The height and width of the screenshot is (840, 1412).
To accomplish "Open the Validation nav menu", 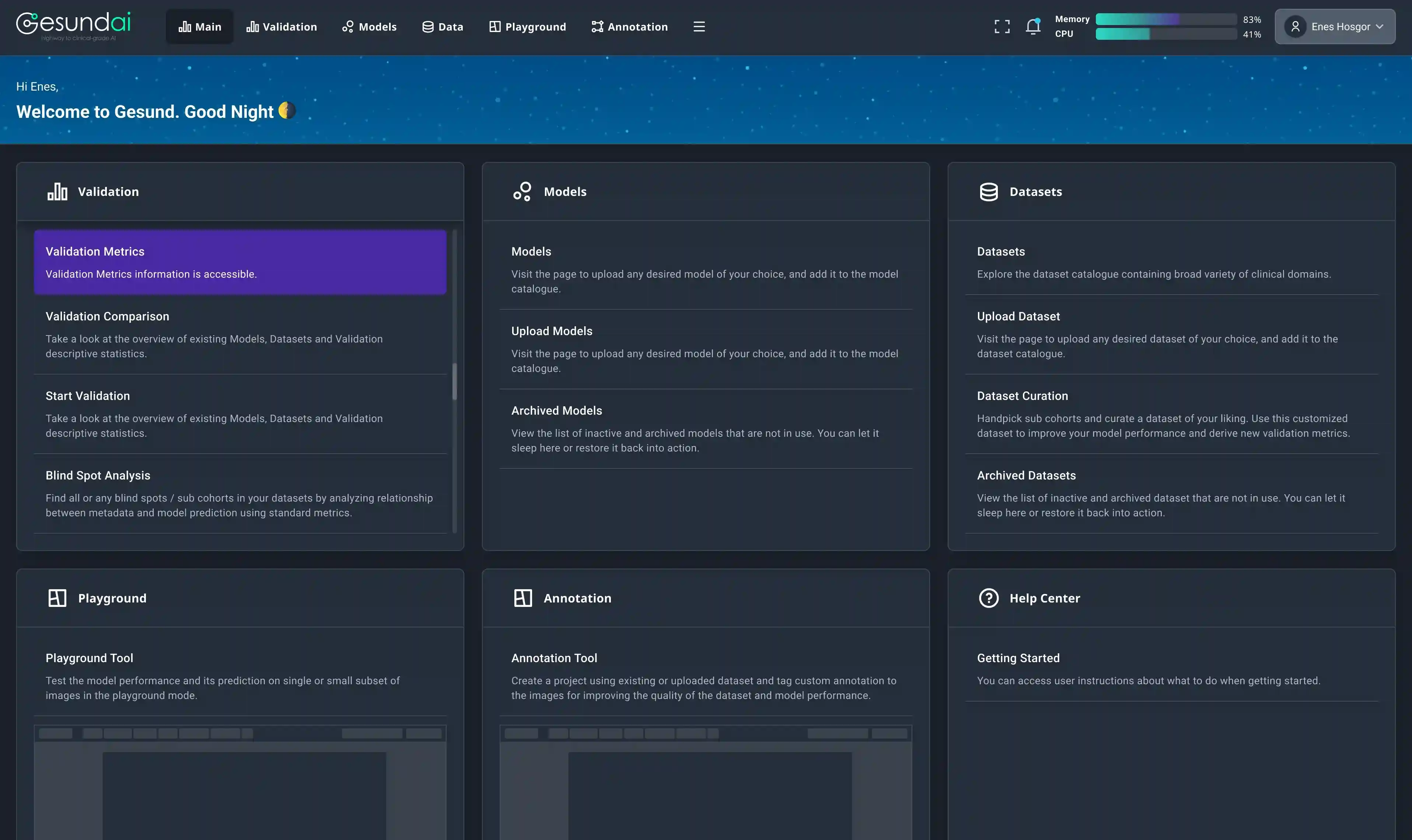I will (282, 27).
